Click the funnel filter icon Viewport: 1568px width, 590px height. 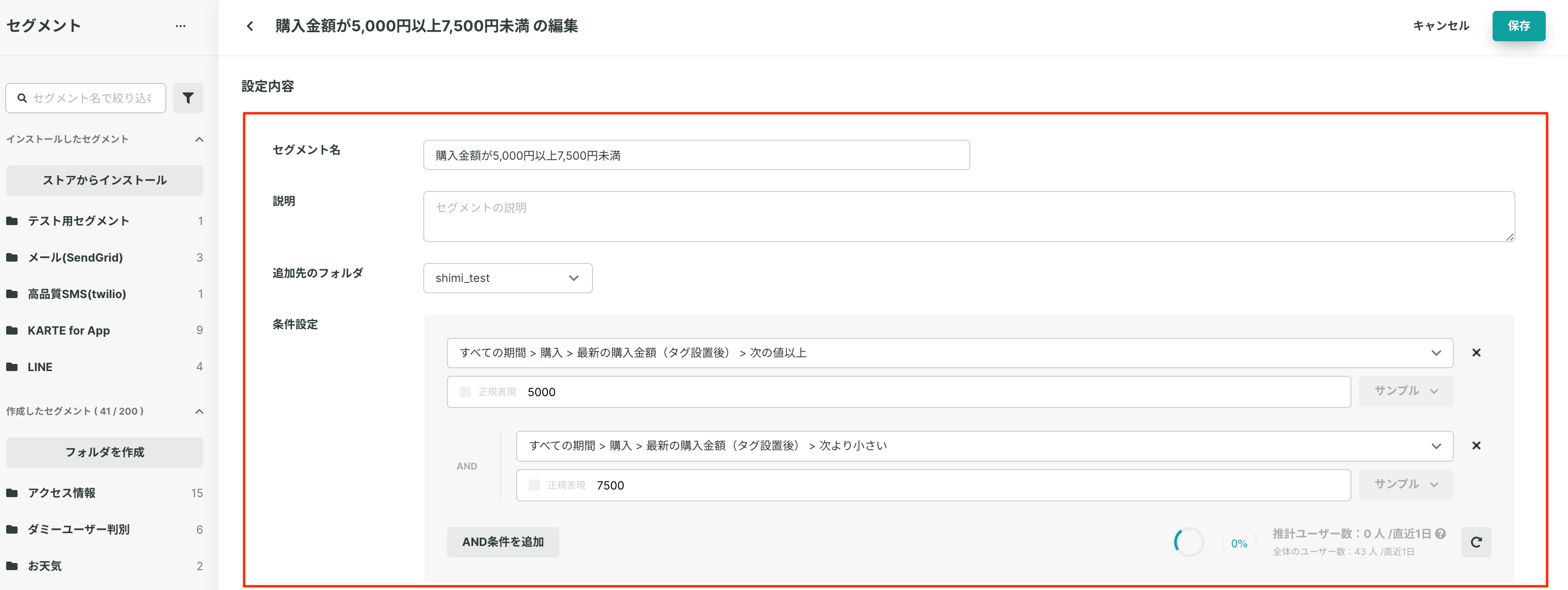coord(188,98)
